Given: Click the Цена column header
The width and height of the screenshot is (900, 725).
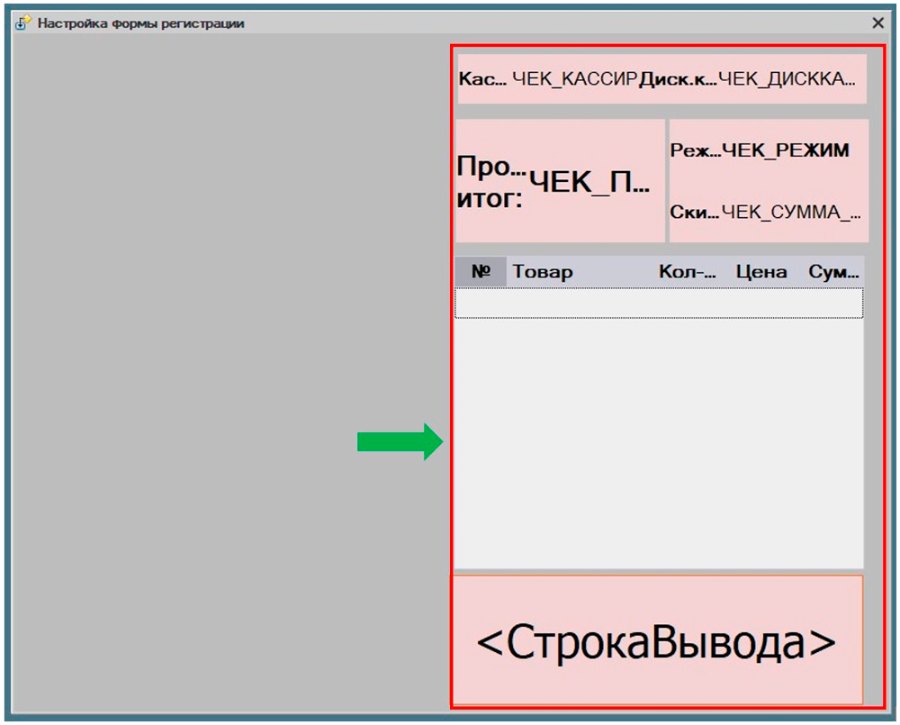Looking at the screenshot, I should tap(761, 272).
